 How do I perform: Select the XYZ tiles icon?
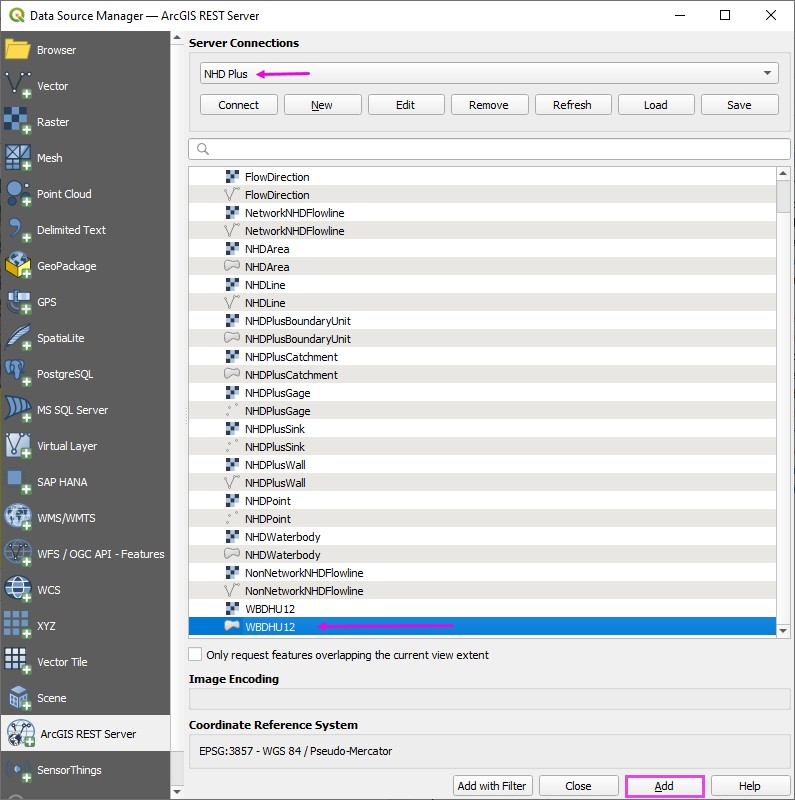coord(18,626)
